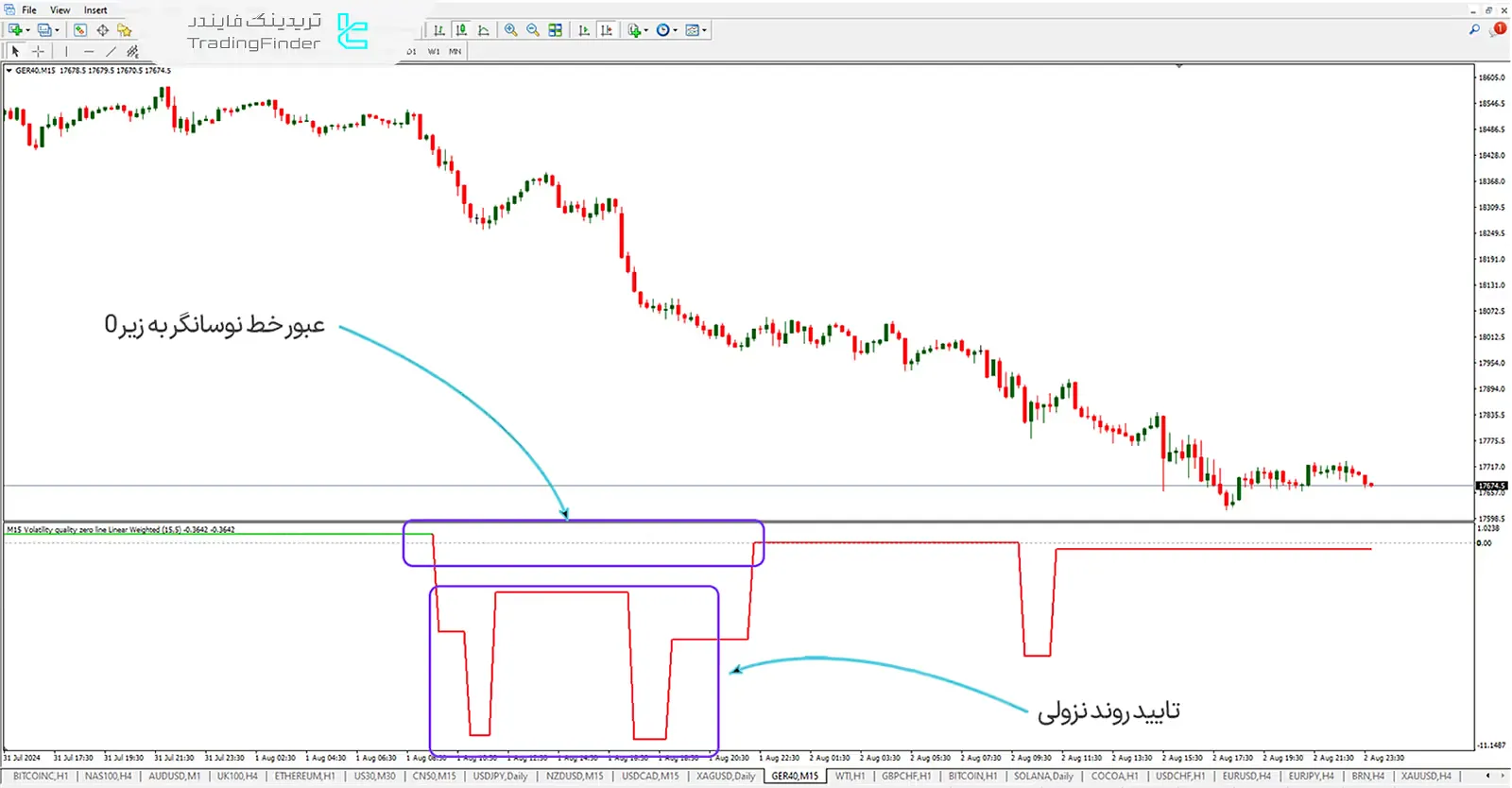Toggle the chart shift button
The image size is (1512, 788).
coord(606,30)
